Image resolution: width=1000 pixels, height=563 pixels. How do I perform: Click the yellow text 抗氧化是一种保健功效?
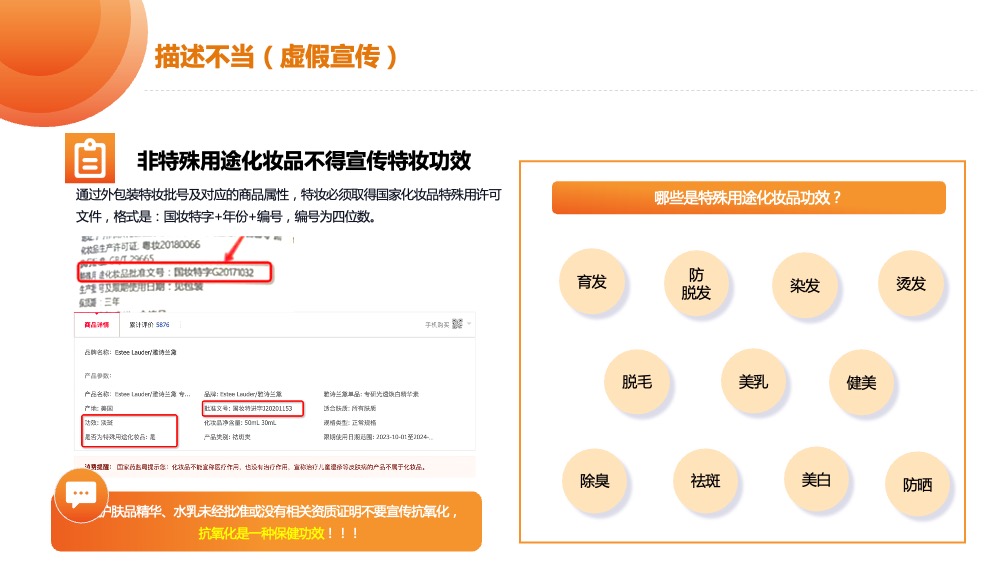tap(261, 533)
